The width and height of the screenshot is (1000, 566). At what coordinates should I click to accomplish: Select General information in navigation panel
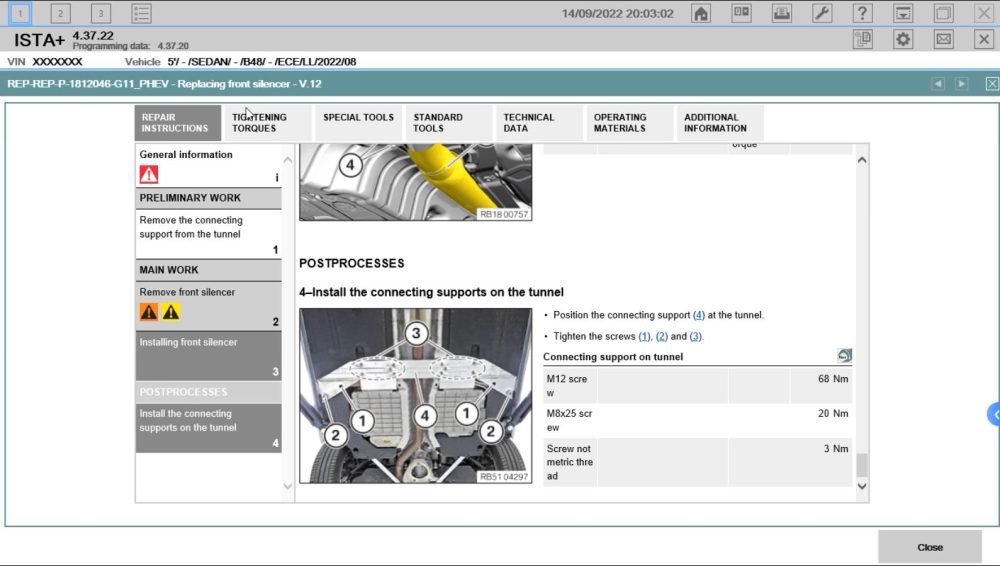click(x=208, y=166)
